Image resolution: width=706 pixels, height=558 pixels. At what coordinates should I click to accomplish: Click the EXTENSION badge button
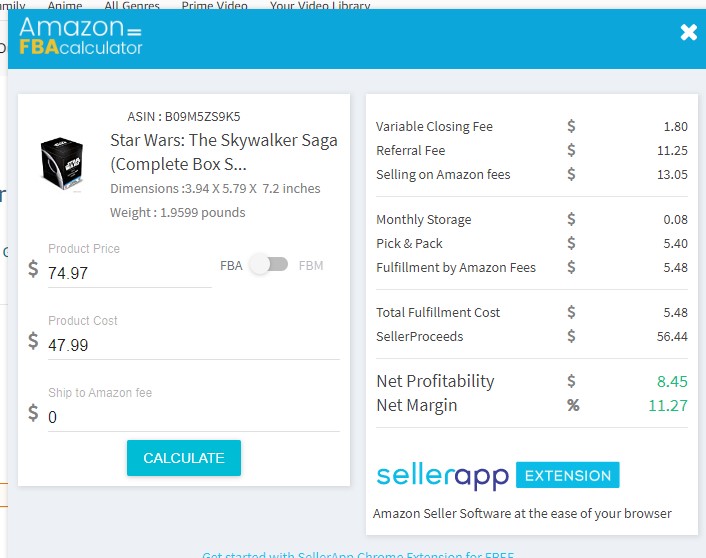(x=568, y=475)
